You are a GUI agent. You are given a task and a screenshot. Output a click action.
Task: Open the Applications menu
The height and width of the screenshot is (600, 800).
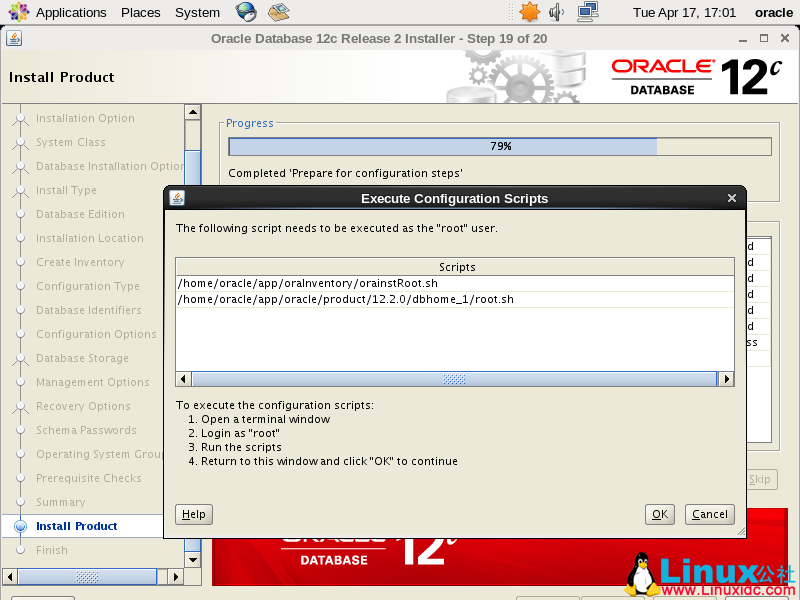point(60,12)
